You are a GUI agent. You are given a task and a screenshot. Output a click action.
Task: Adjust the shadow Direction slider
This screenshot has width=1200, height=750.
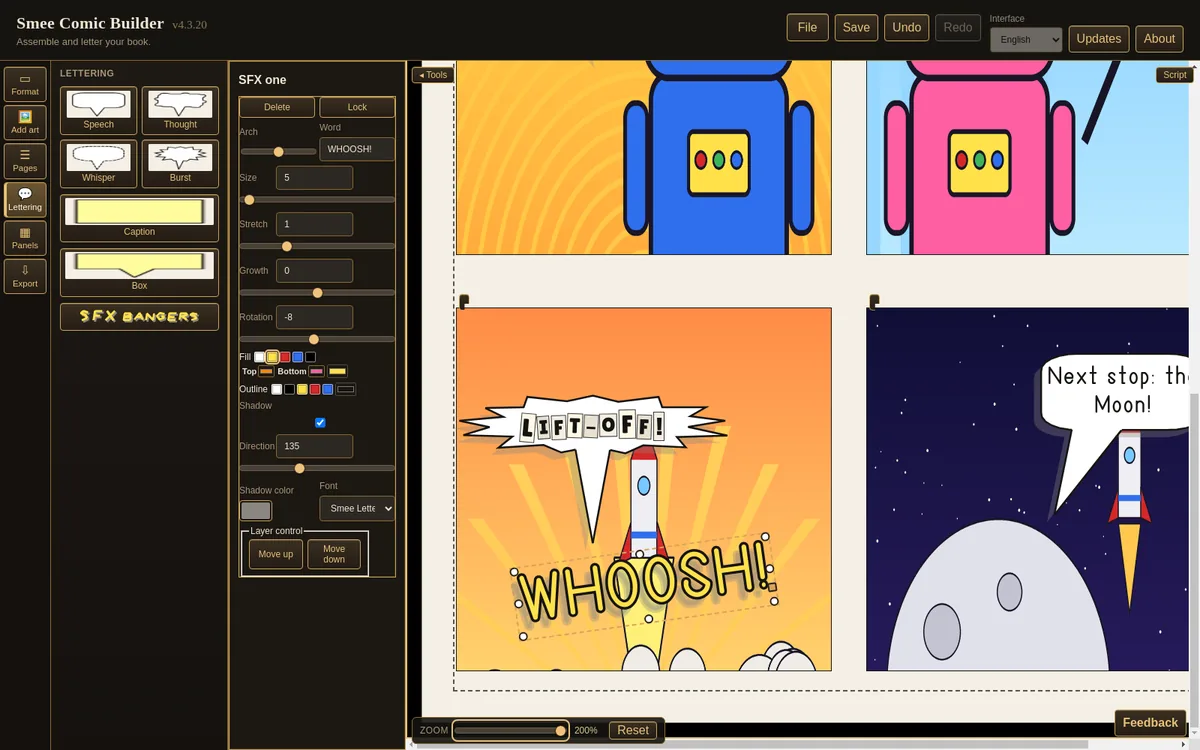click(317, 468)
